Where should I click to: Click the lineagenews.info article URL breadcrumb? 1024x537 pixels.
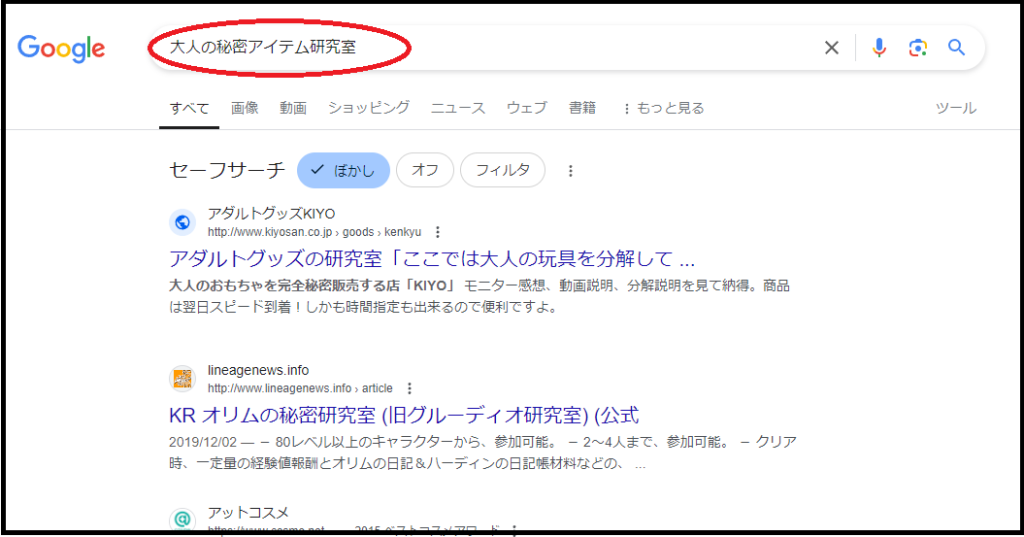pyautogui.click(x=300, y=388)
